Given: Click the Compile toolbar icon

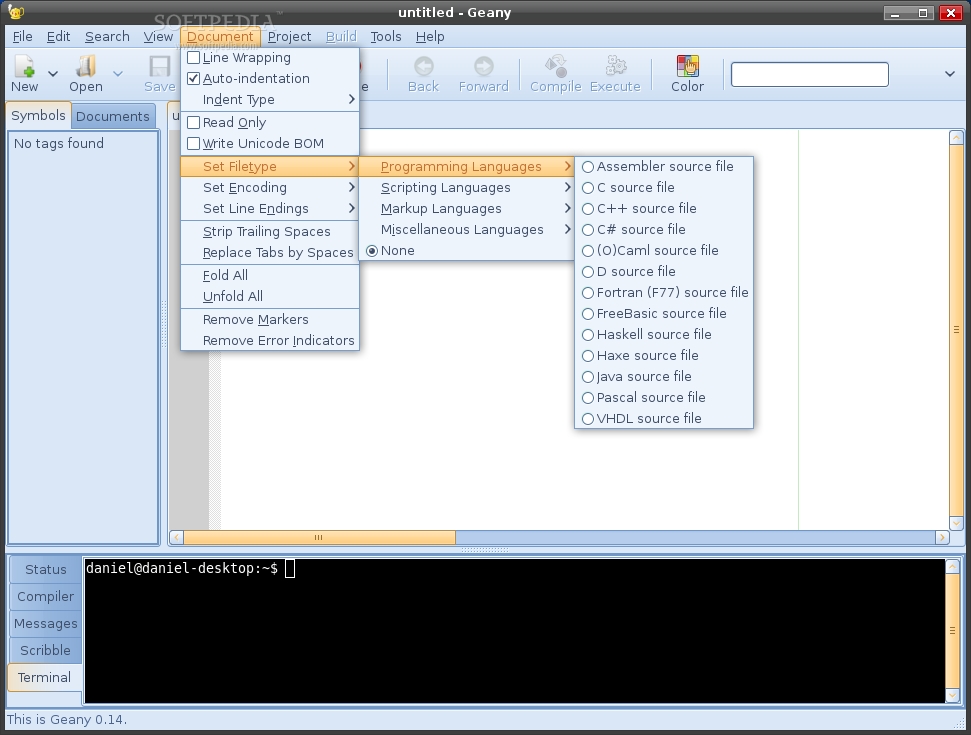Looking at the screenshot, I should click(555, 66).
